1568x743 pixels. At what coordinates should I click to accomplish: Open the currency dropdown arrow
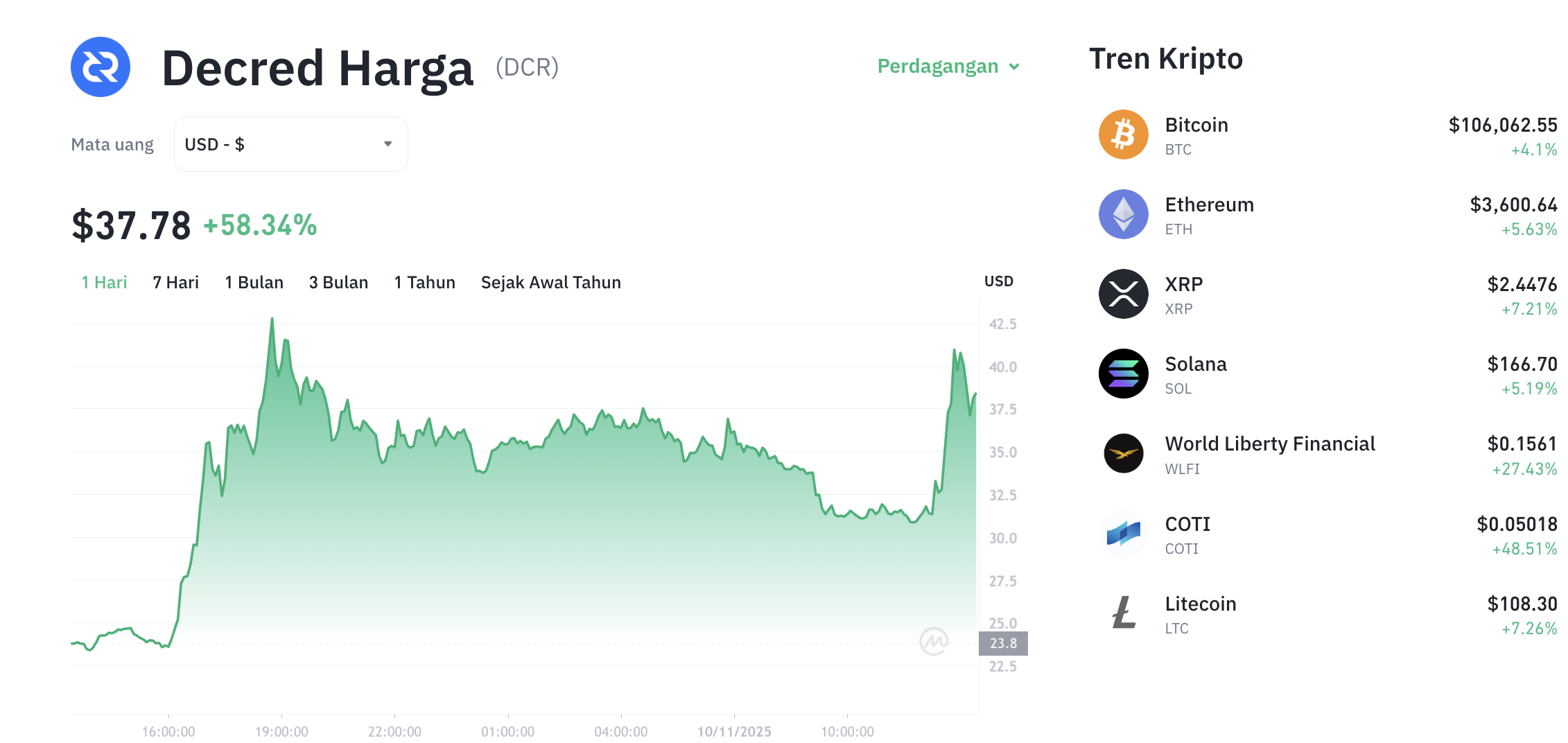(387, 143)
